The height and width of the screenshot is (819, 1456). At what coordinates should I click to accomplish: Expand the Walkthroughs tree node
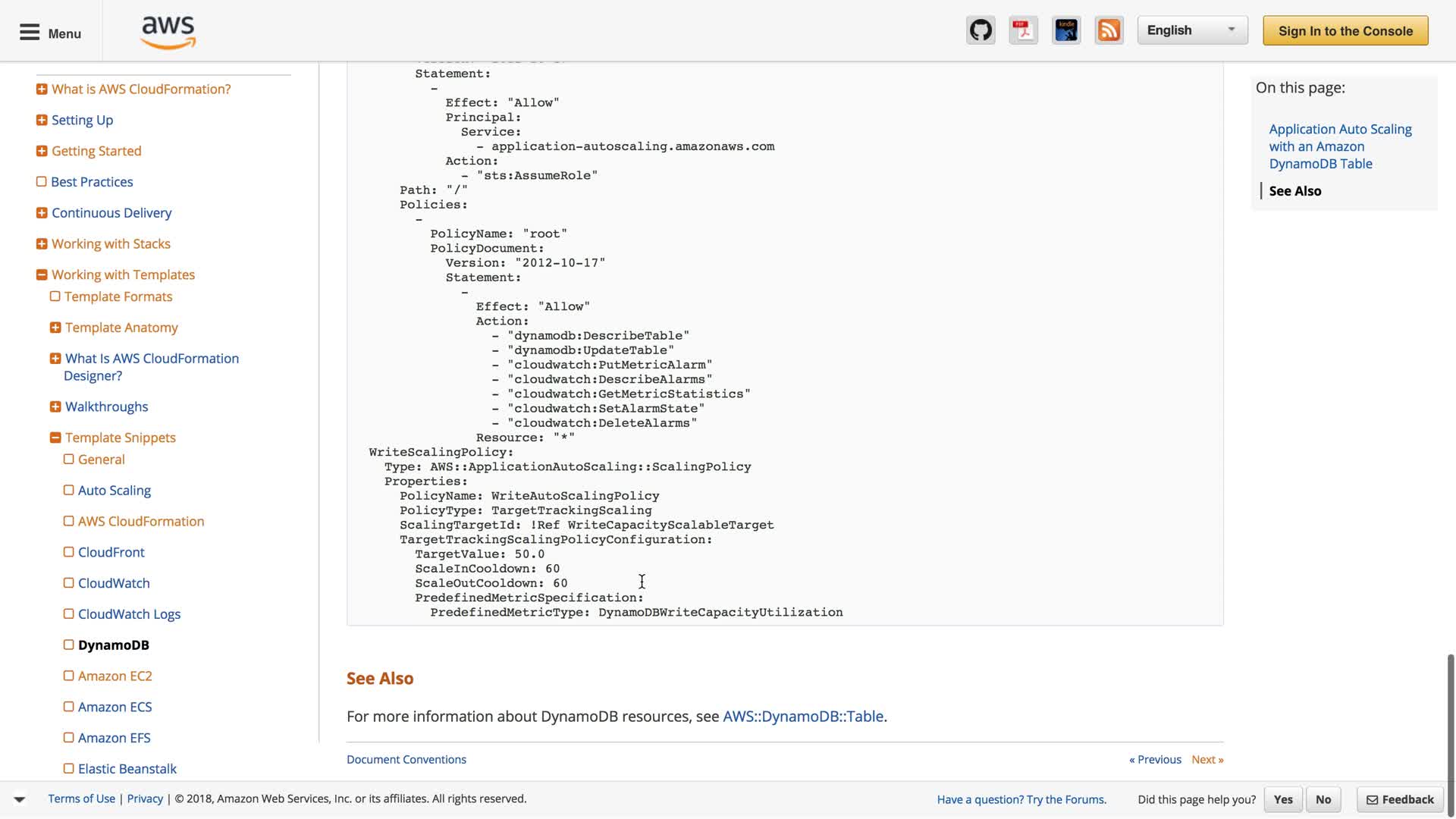pyautogui.click(x=55, y=406)
